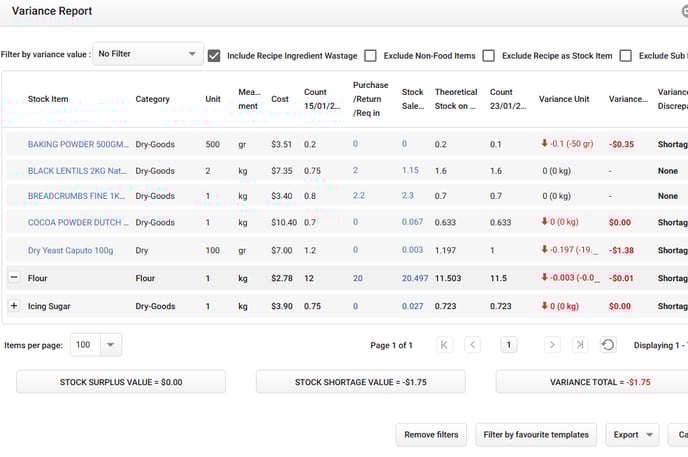Open BREADCRUMBS FINE 1K stock item link
Screen dimensions: 688x457
[76, 196]
